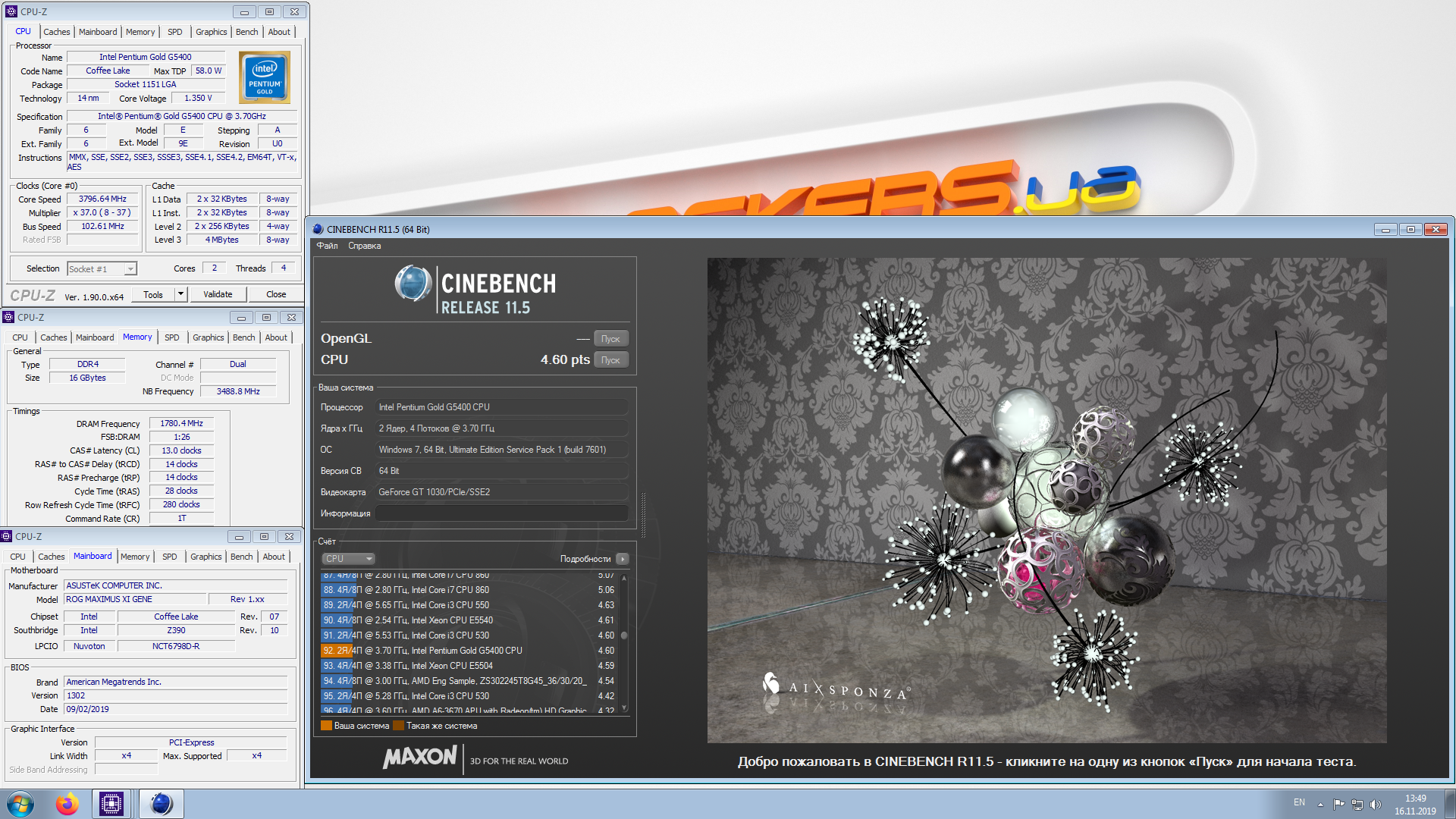
Task: Expand Подробности details arrow
Action: click(x=622, y=559)
